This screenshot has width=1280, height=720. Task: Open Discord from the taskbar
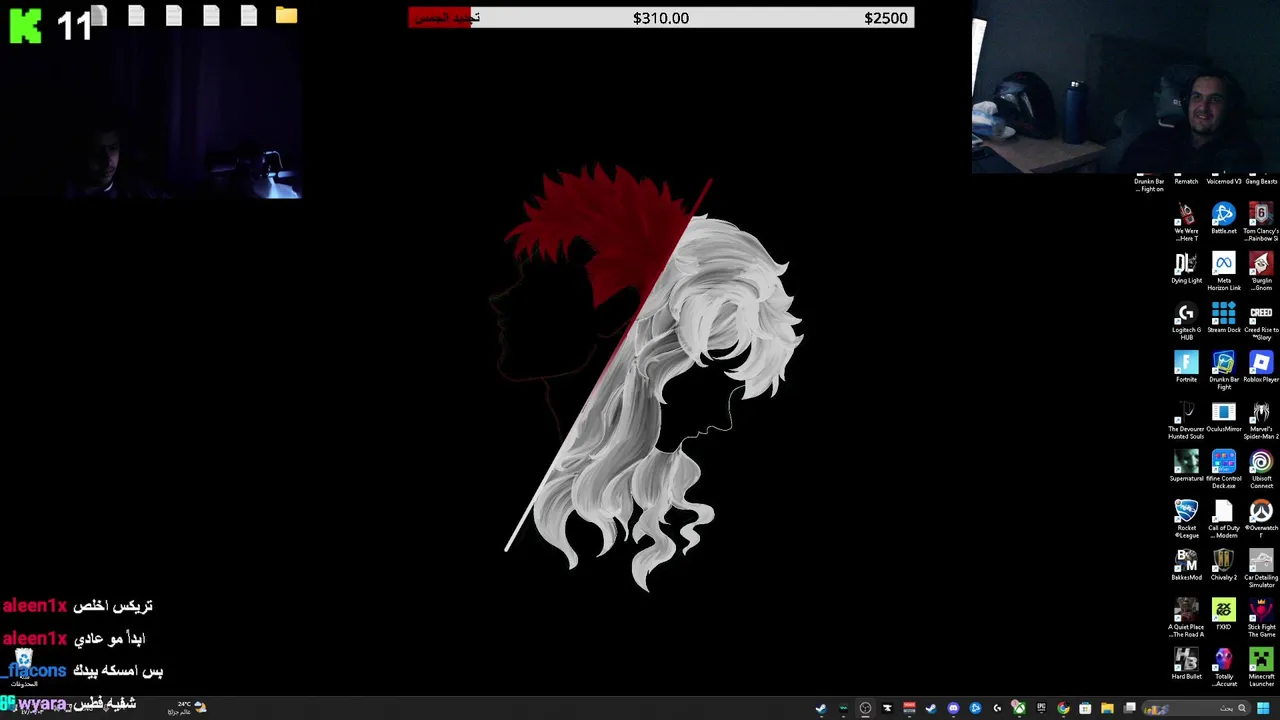pos(953,708)
